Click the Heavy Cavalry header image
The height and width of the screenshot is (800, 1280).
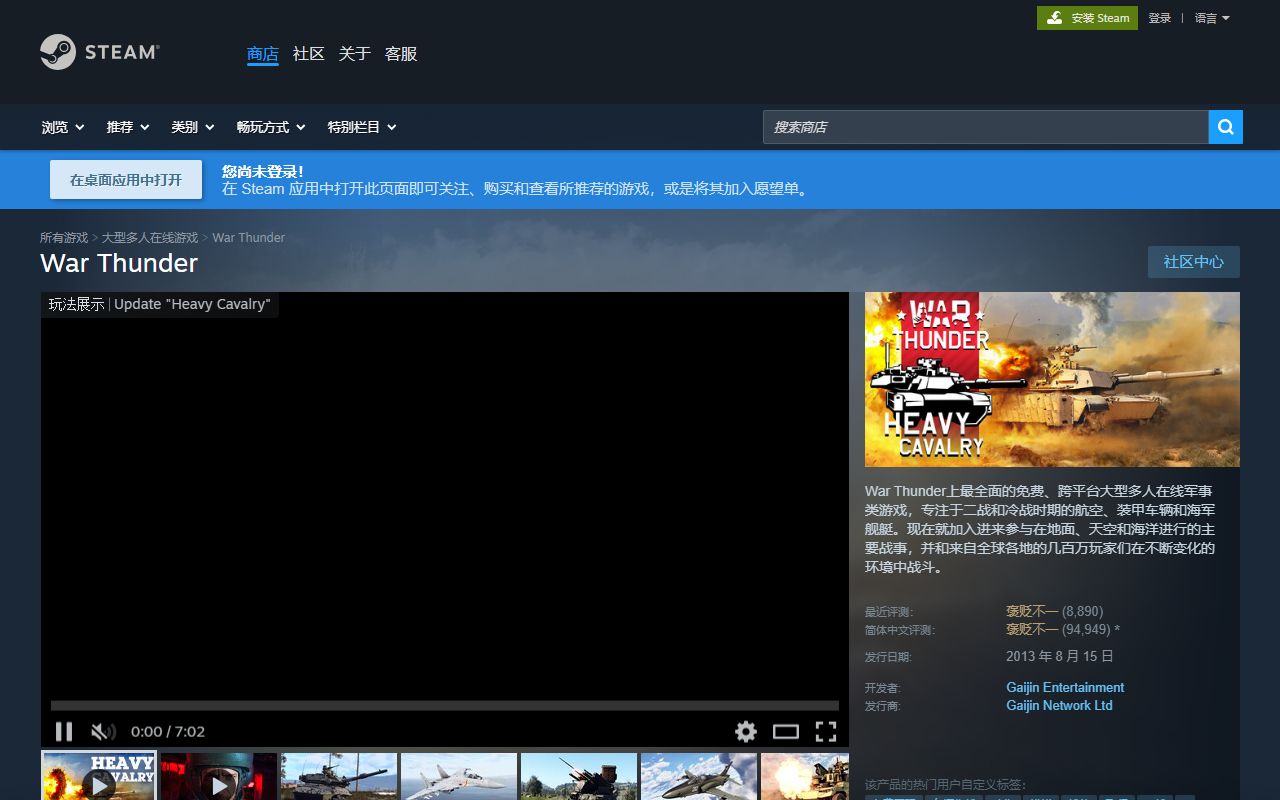pyautogui.click(x=1052, y=379)
